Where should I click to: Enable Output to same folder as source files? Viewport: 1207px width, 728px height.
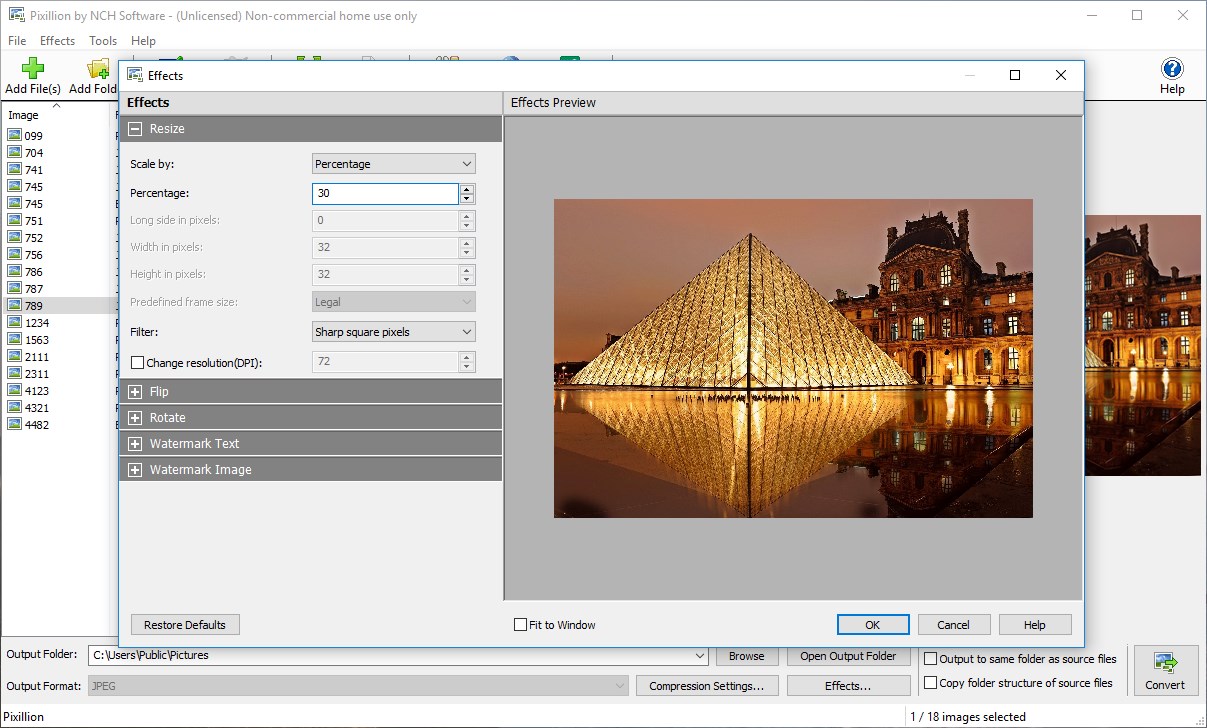tap(930, 658)
